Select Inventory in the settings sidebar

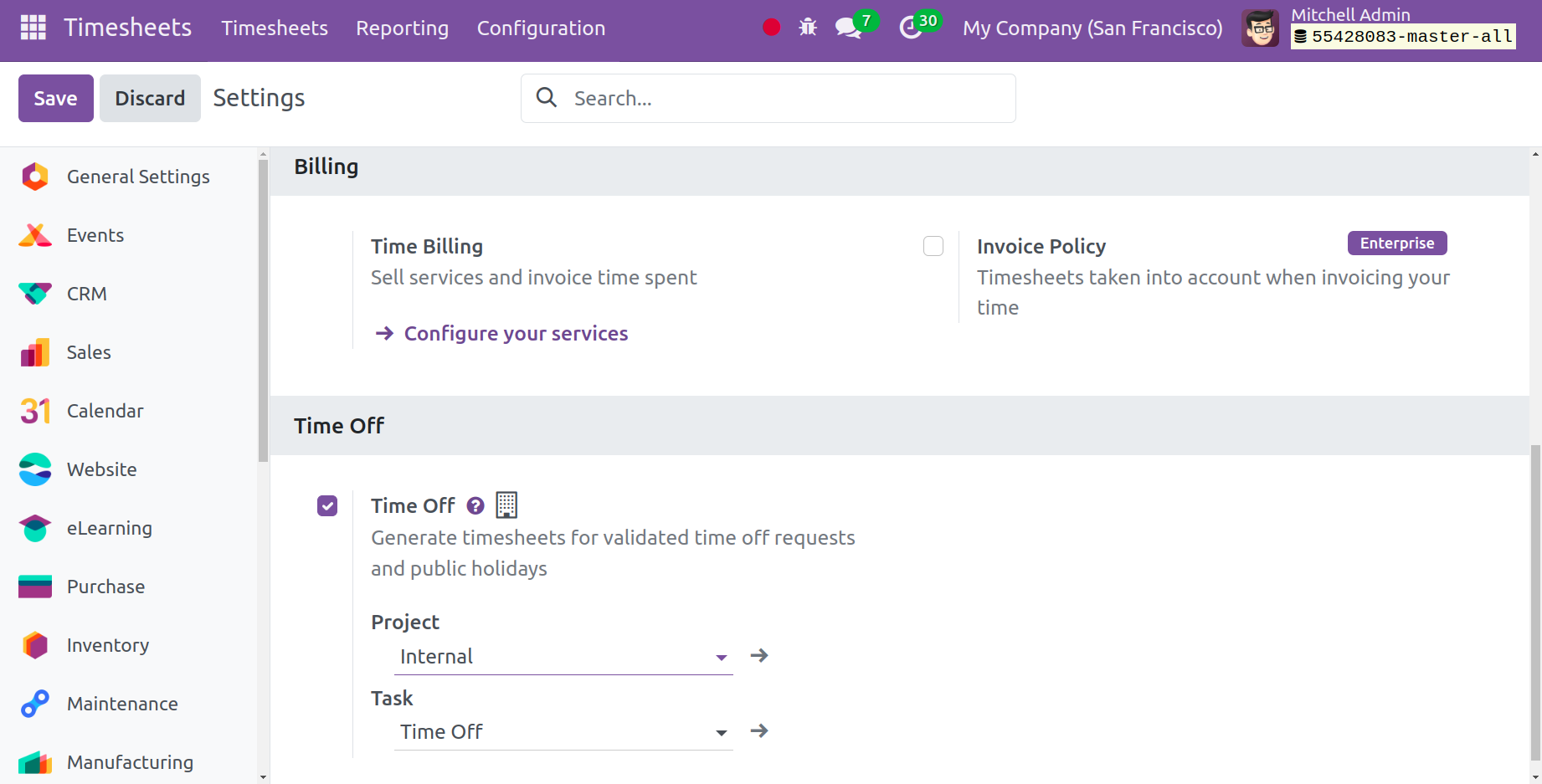coord(130,645)
